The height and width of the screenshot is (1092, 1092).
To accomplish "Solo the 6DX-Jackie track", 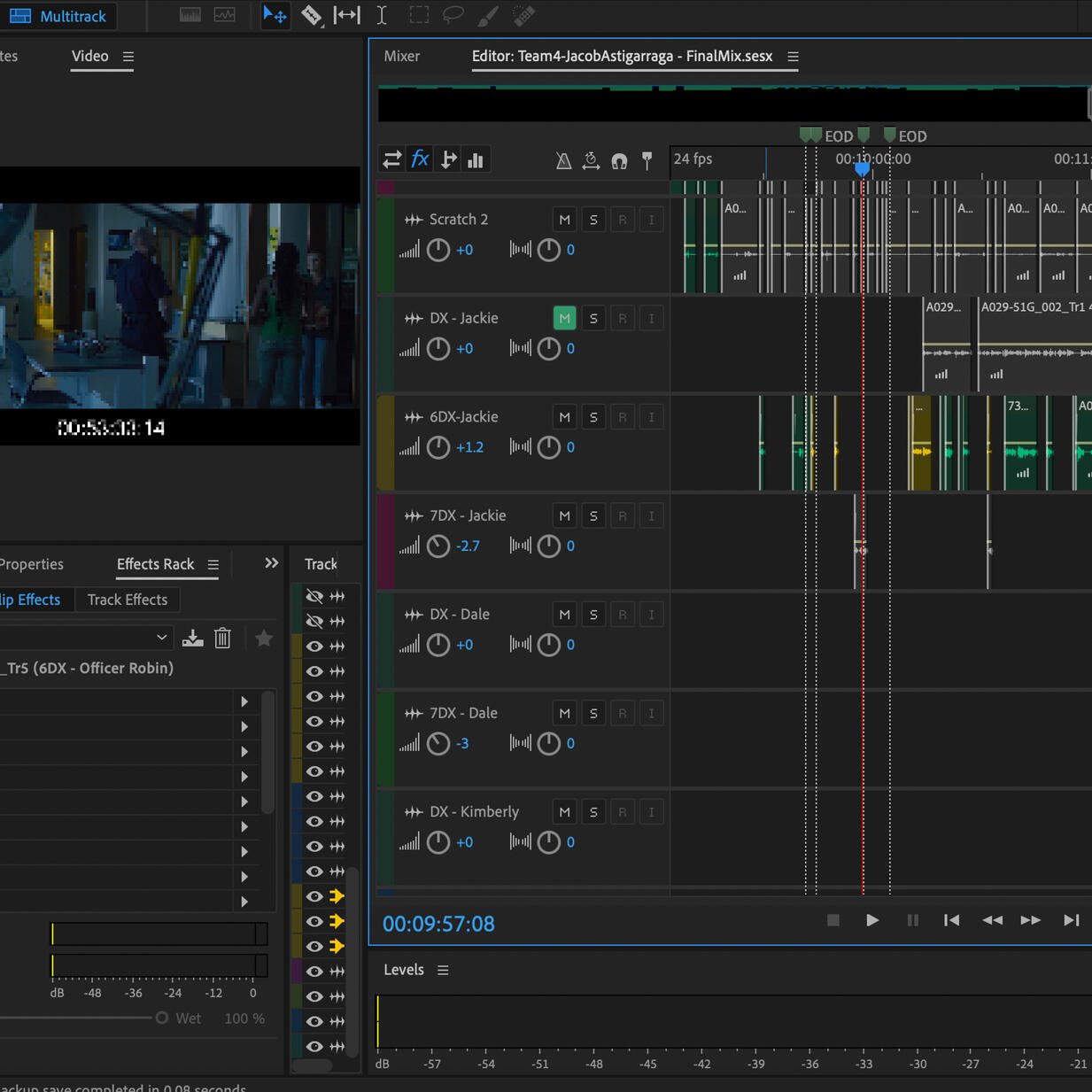I will pyautogui.click(x=593, y=417).
